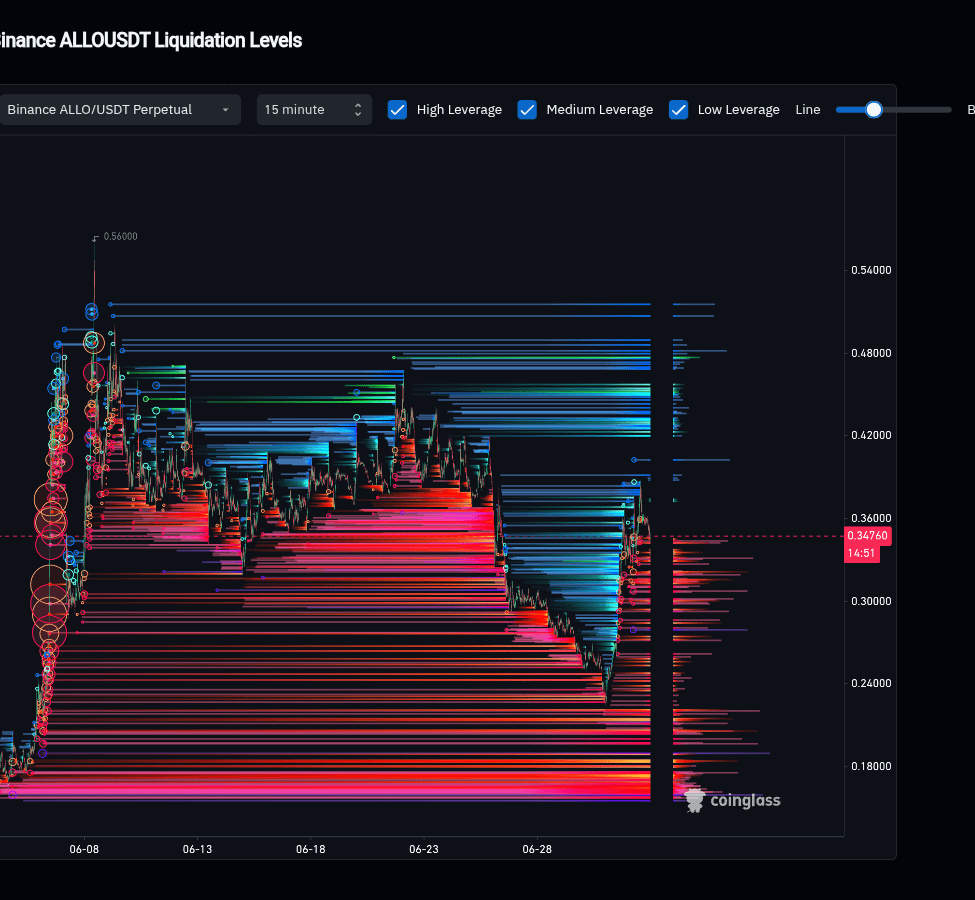The image size is (975, 900).
Task: Click the High Leverage label
Action: tap(459, 109)
